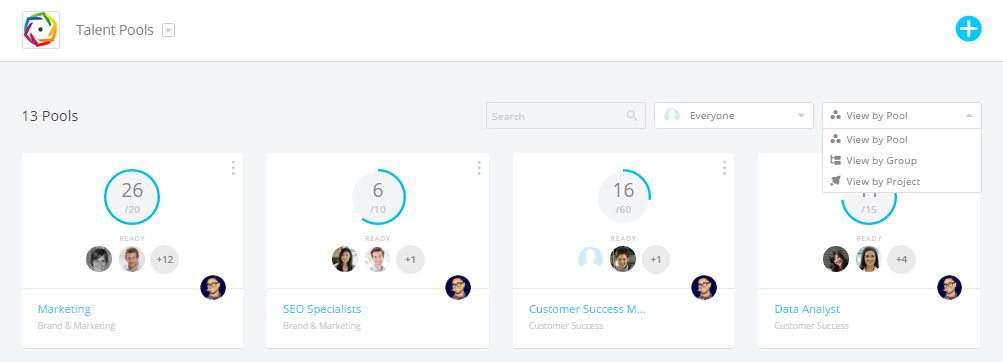Open the Marketing pool link

(64, 309)
